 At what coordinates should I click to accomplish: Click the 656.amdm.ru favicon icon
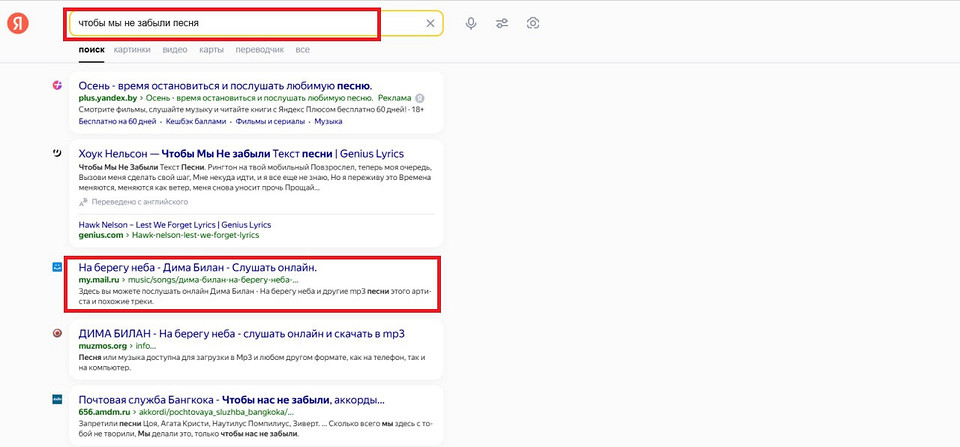[x=57, y=398]
